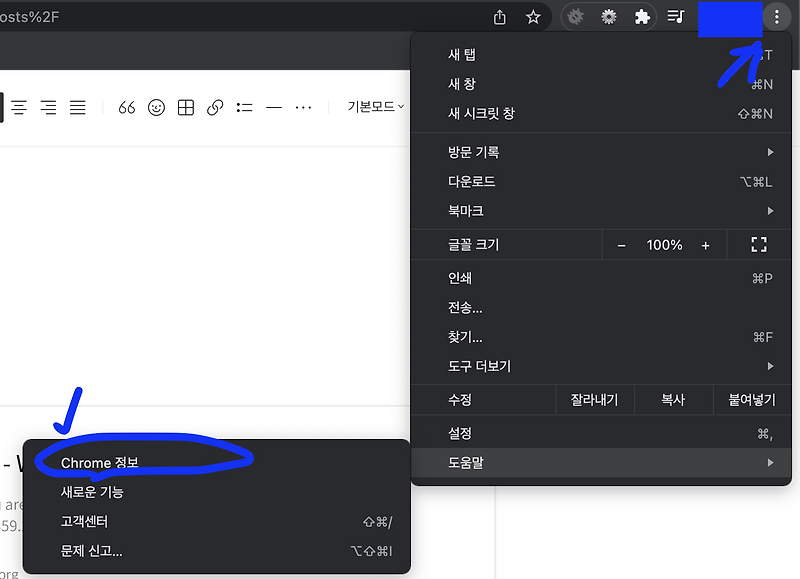Add a hyperlink with the link icon
The image size is (800, 579).
pyautogui.click(x=214, y=107)
